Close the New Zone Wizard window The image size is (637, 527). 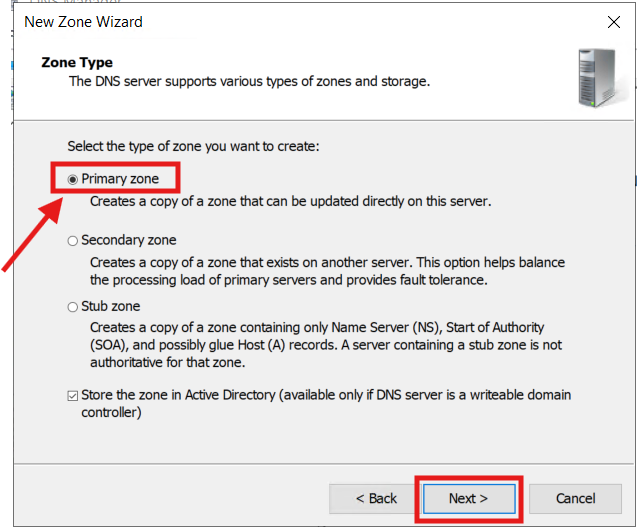point(613,22)
